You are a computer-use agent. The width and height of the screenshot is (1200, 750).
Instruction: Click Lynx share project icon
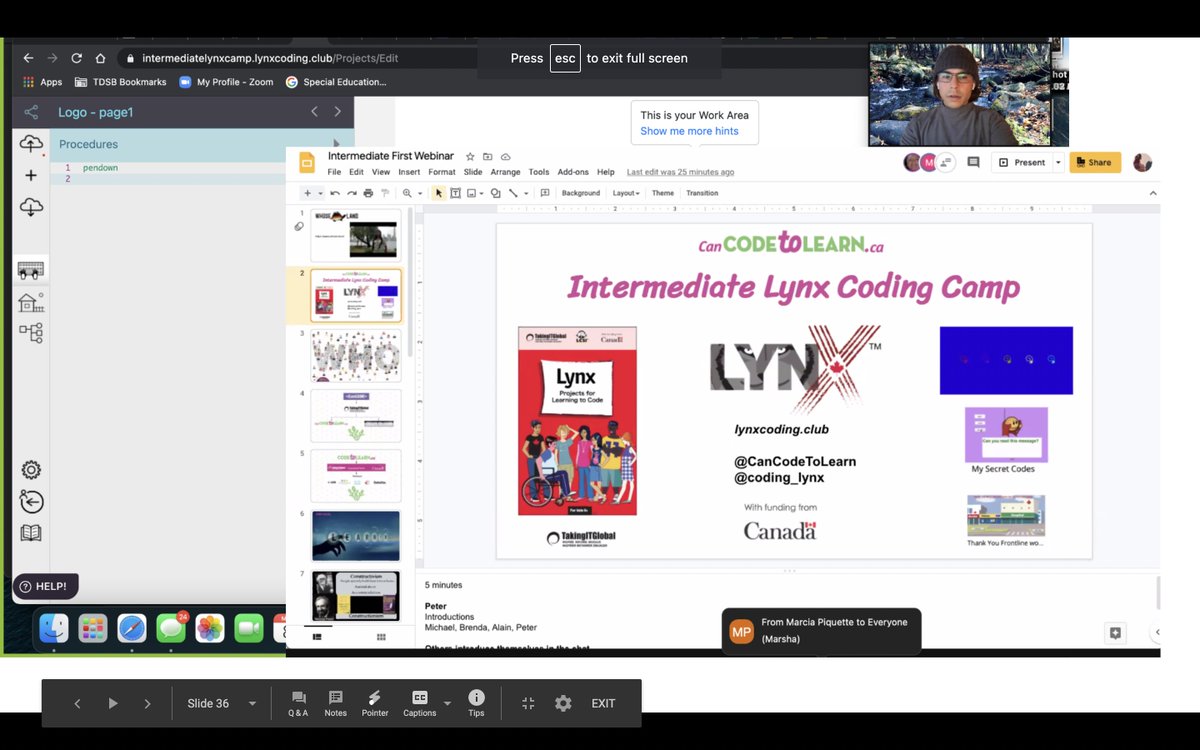pos(31,112)
